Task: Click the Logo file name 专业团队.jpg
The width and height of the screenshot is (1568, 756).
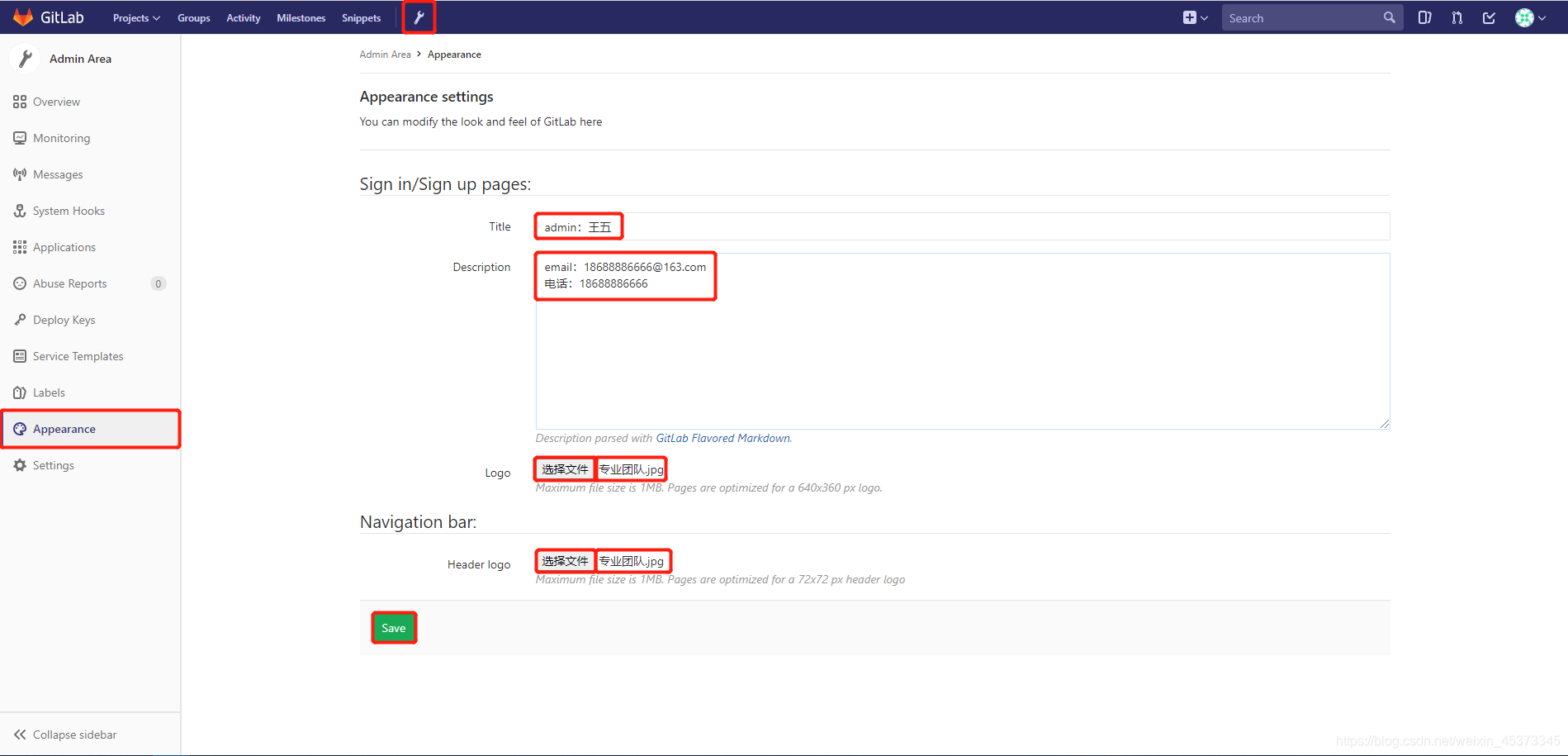Action: [x=632, y=469]
